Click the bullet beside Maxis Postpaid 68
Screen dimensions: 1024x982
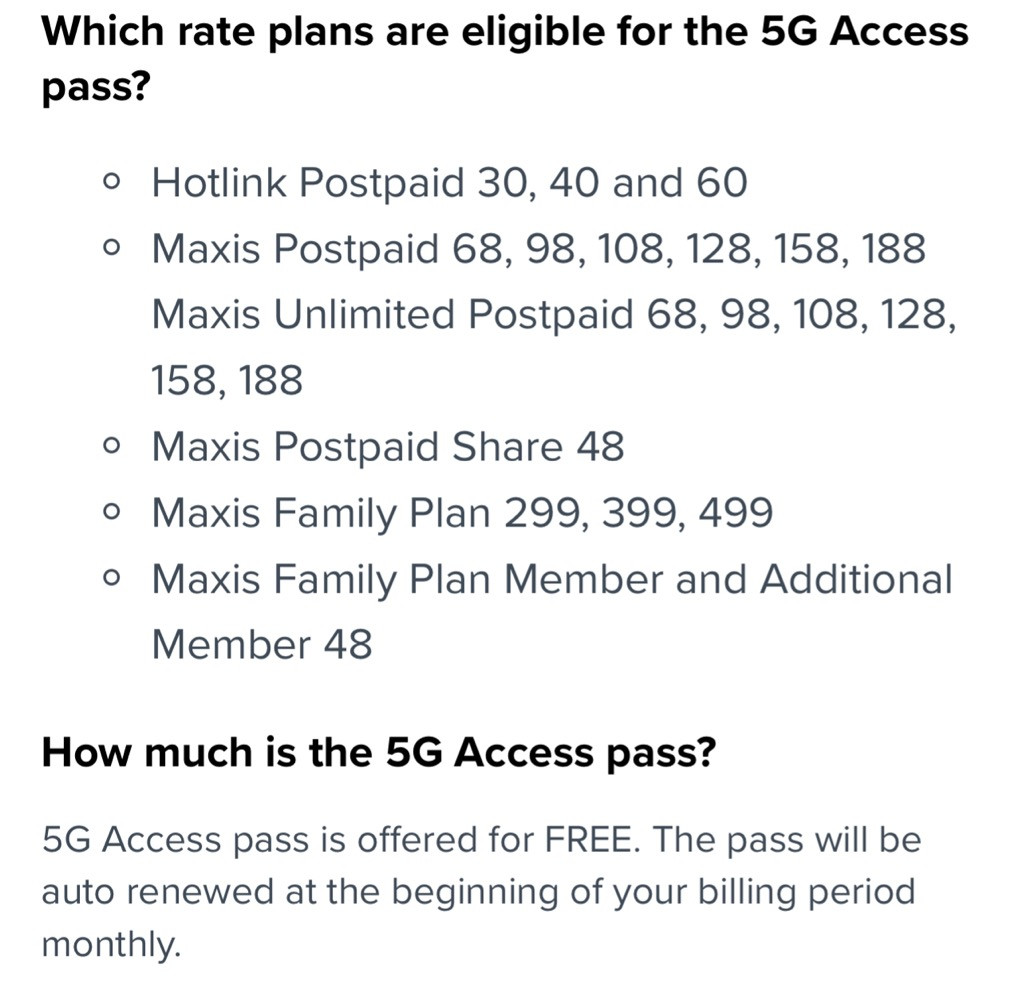click(112, 249)
